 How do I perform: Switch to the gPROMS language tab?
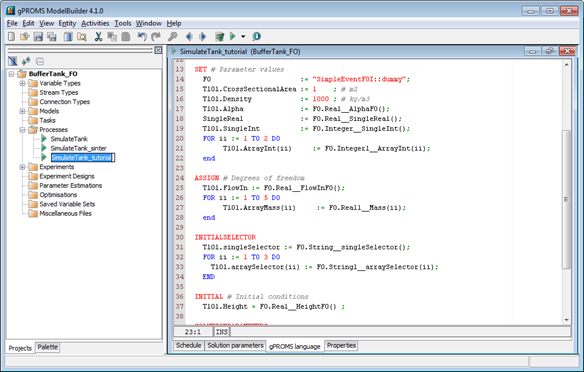295,346
